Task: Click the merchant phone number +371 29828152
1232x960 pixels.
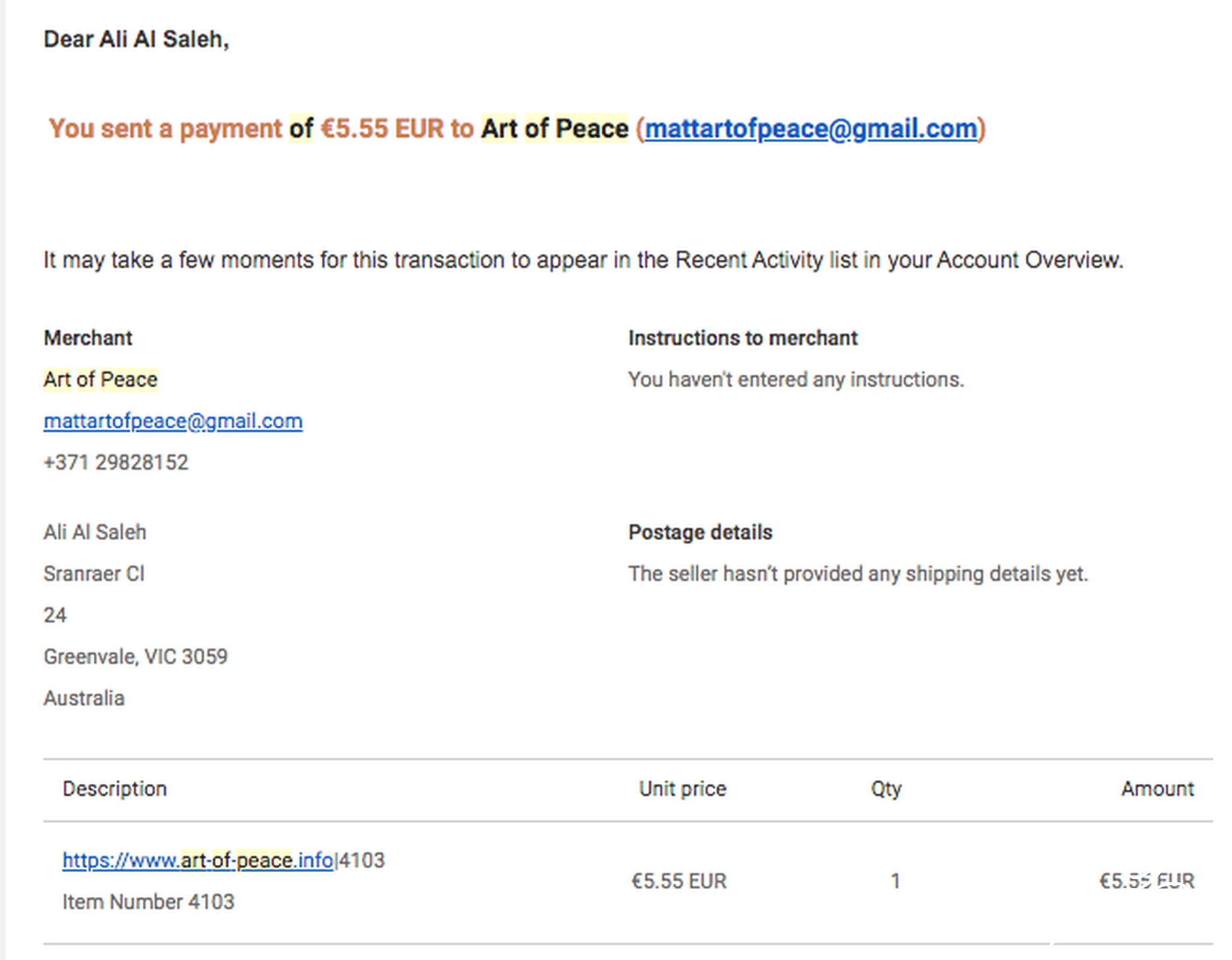Action: (116, 463)
